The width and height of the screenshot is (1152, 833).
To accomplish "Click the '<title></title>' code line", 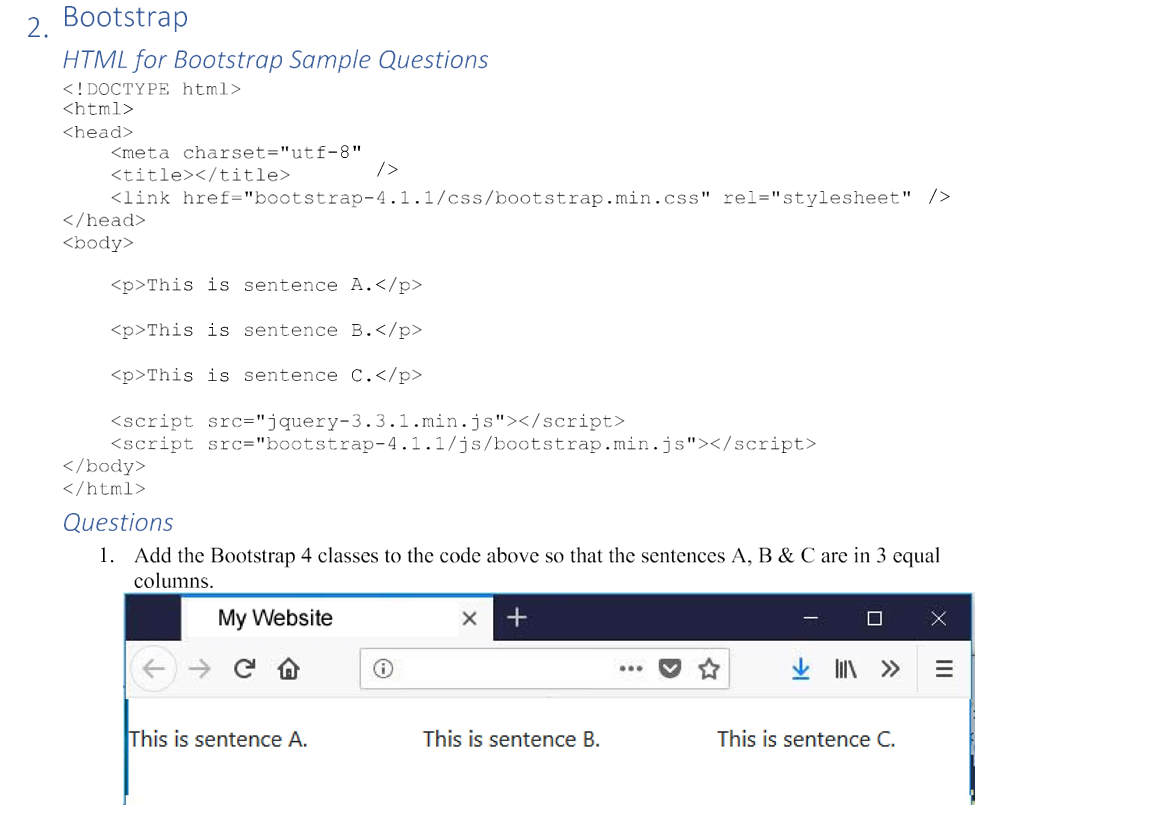I will 201,175.
